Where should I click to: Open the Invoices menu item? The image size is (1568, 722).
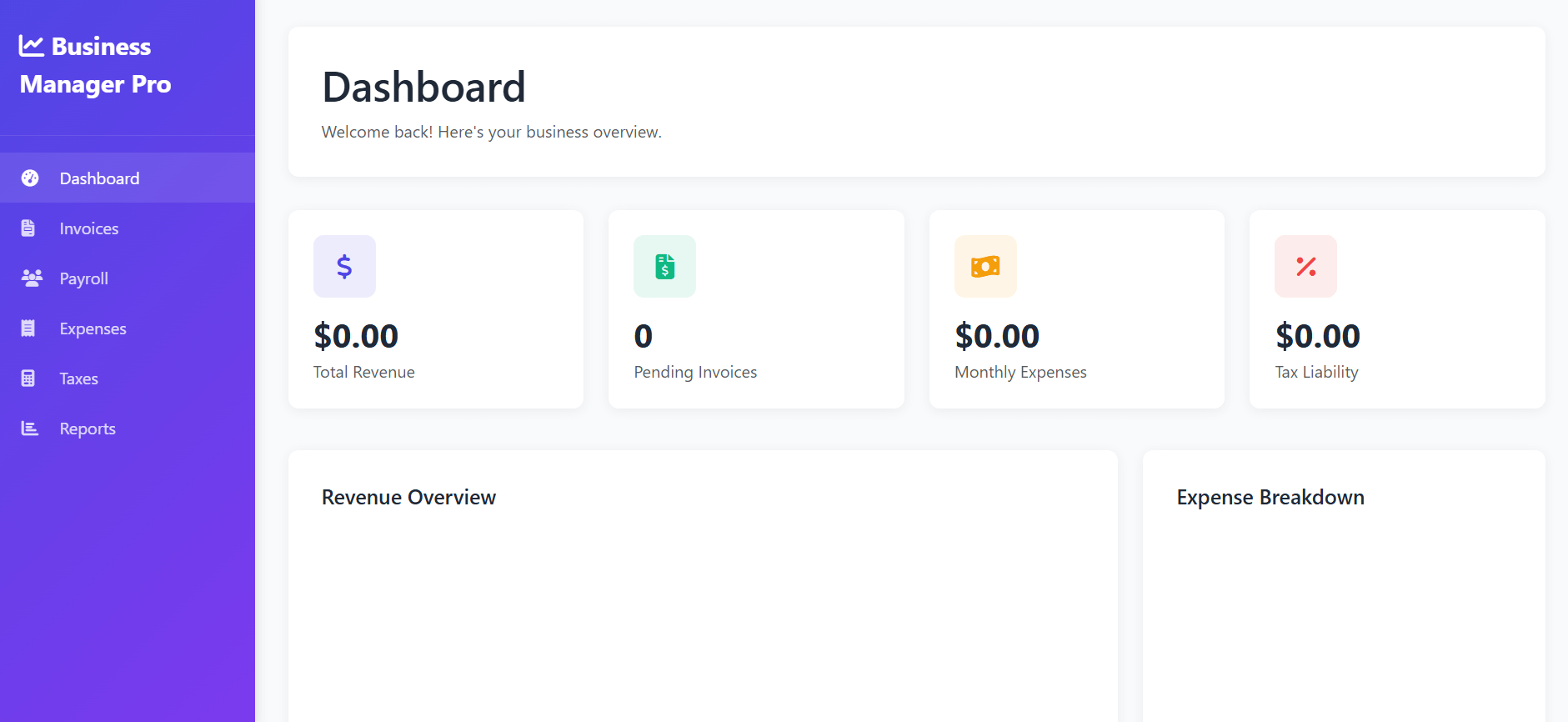tap(89, 228)
